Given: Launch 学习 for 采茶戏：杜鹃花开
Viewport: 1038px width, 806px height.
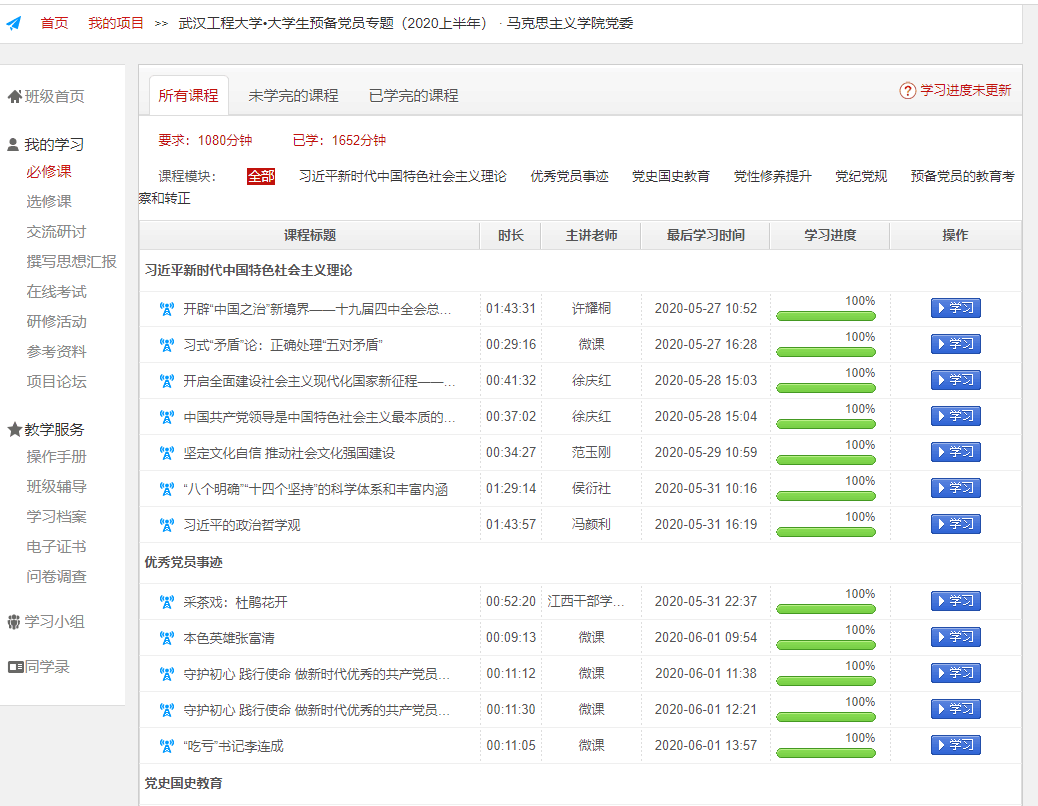Looking at the screenshot, I should [955, 601].
